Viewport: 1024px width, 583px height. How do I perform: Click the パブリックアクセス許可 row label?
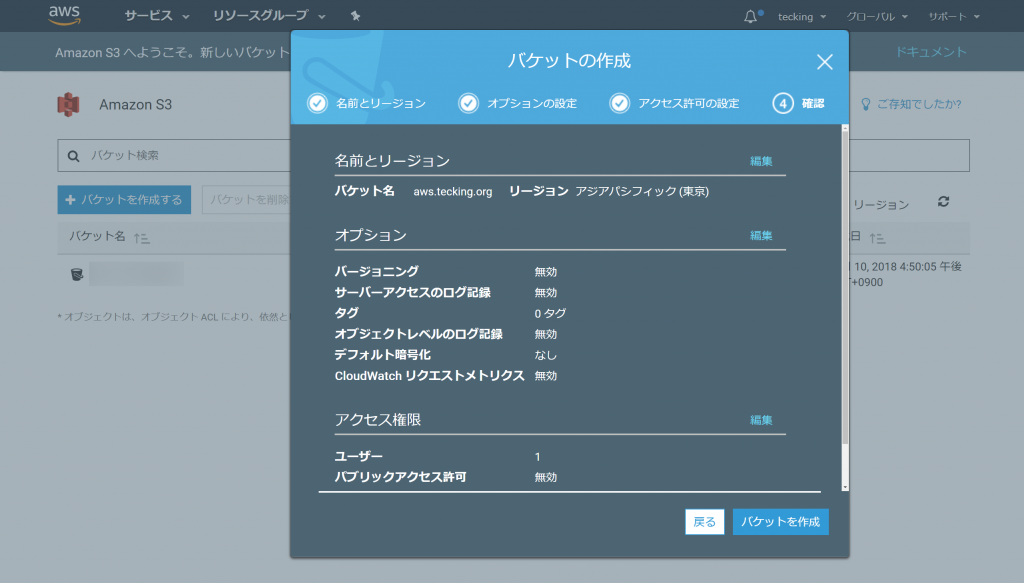pos(400,477)
